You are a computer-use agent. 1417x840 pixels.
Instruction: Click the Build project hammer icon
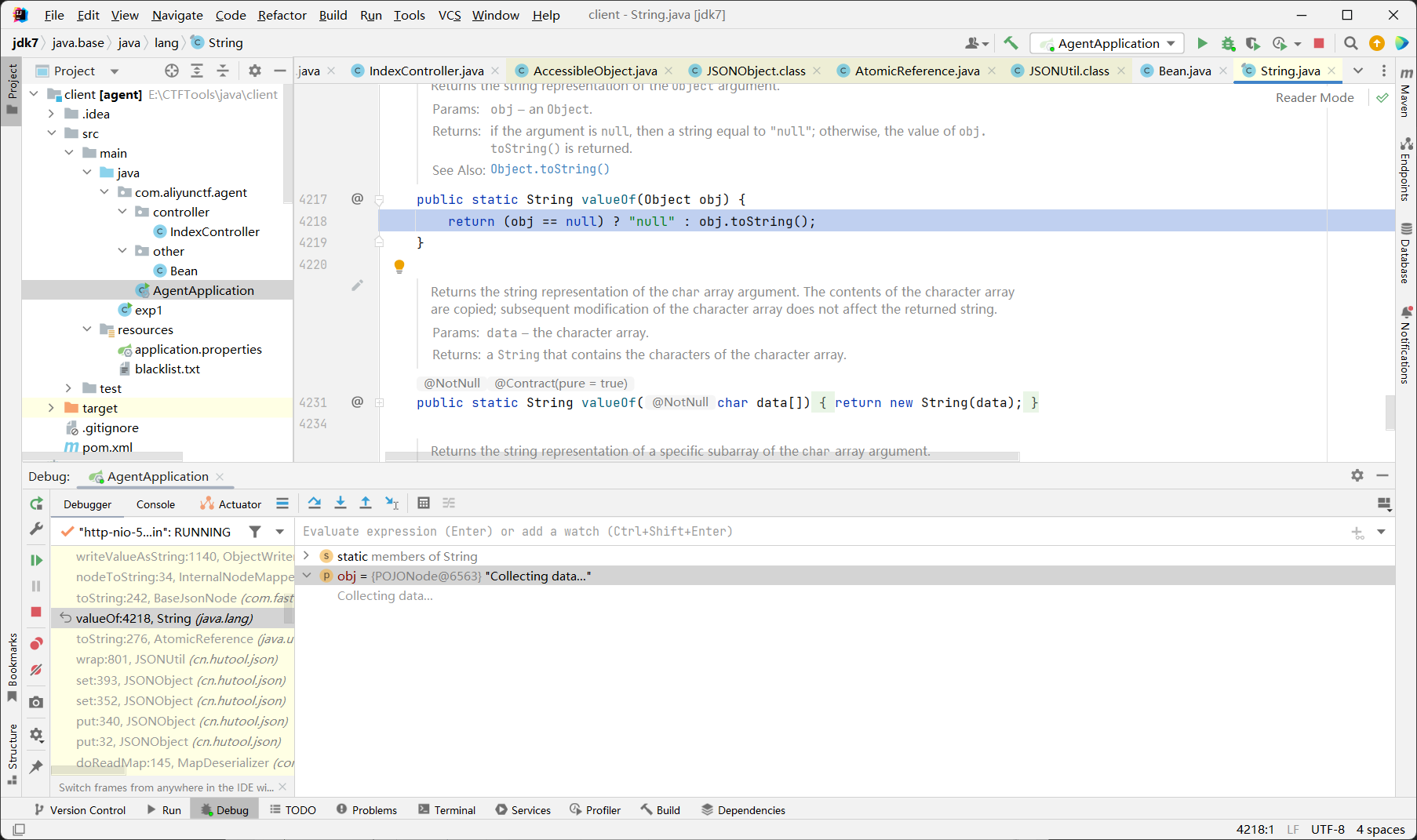pos(1011,43)
